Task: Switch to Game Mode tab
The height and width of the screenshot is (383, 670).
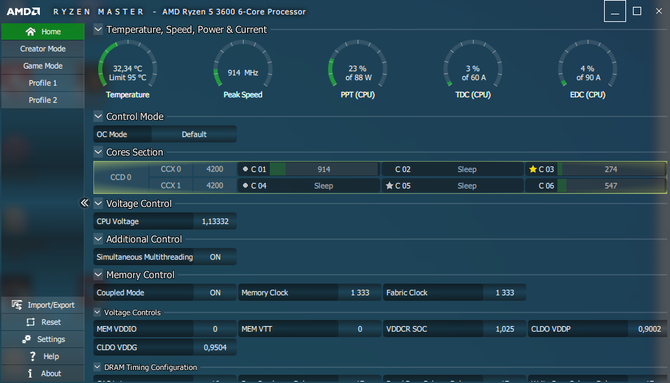Action: click(43, 66)
